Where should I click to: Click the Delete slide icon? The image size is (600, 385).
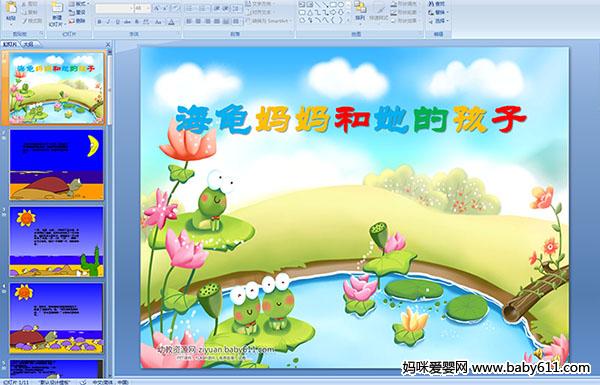[x=77, y=21]
